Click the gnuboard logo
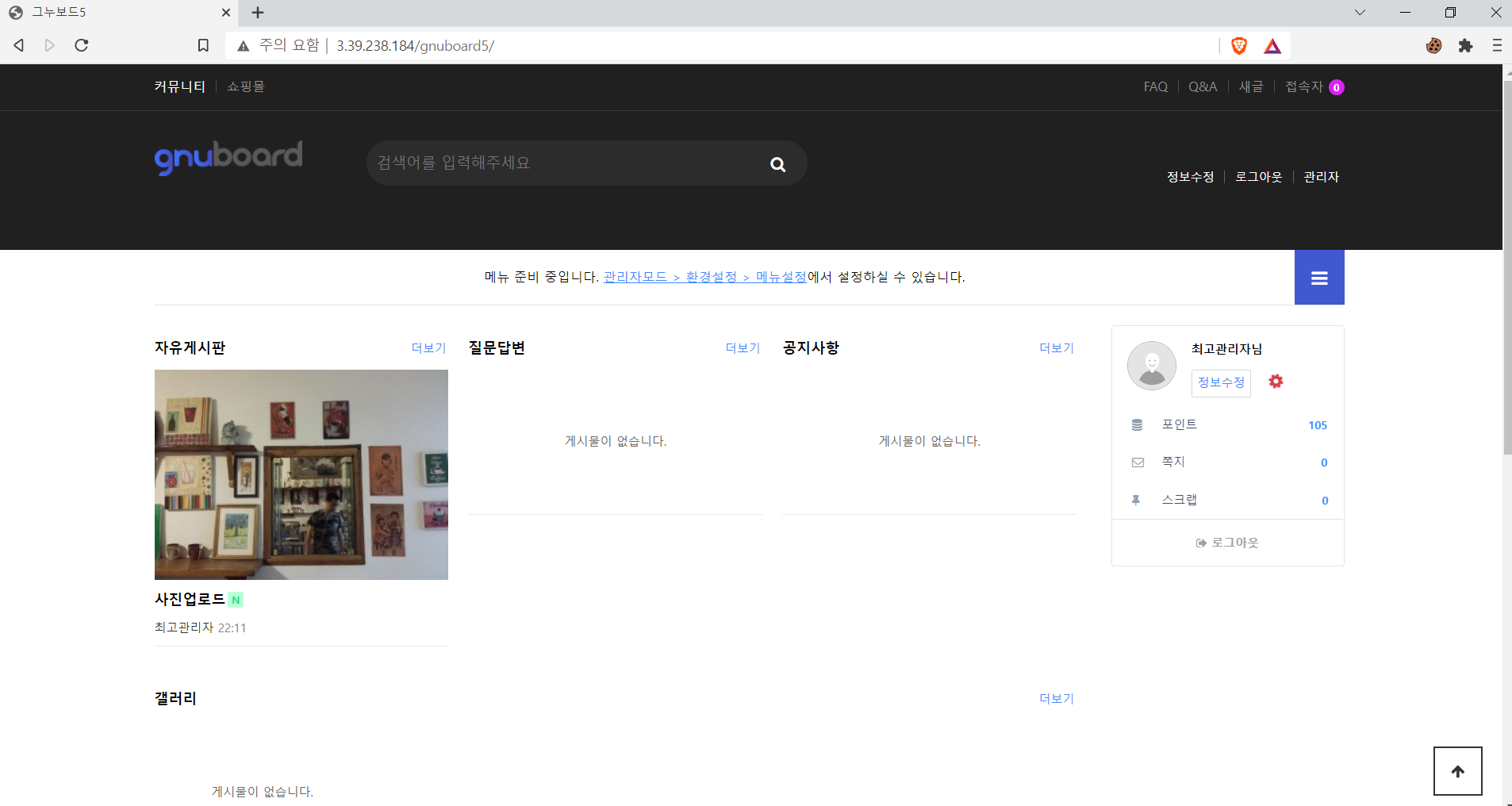1512x806 pixels. tap(228, 158)
